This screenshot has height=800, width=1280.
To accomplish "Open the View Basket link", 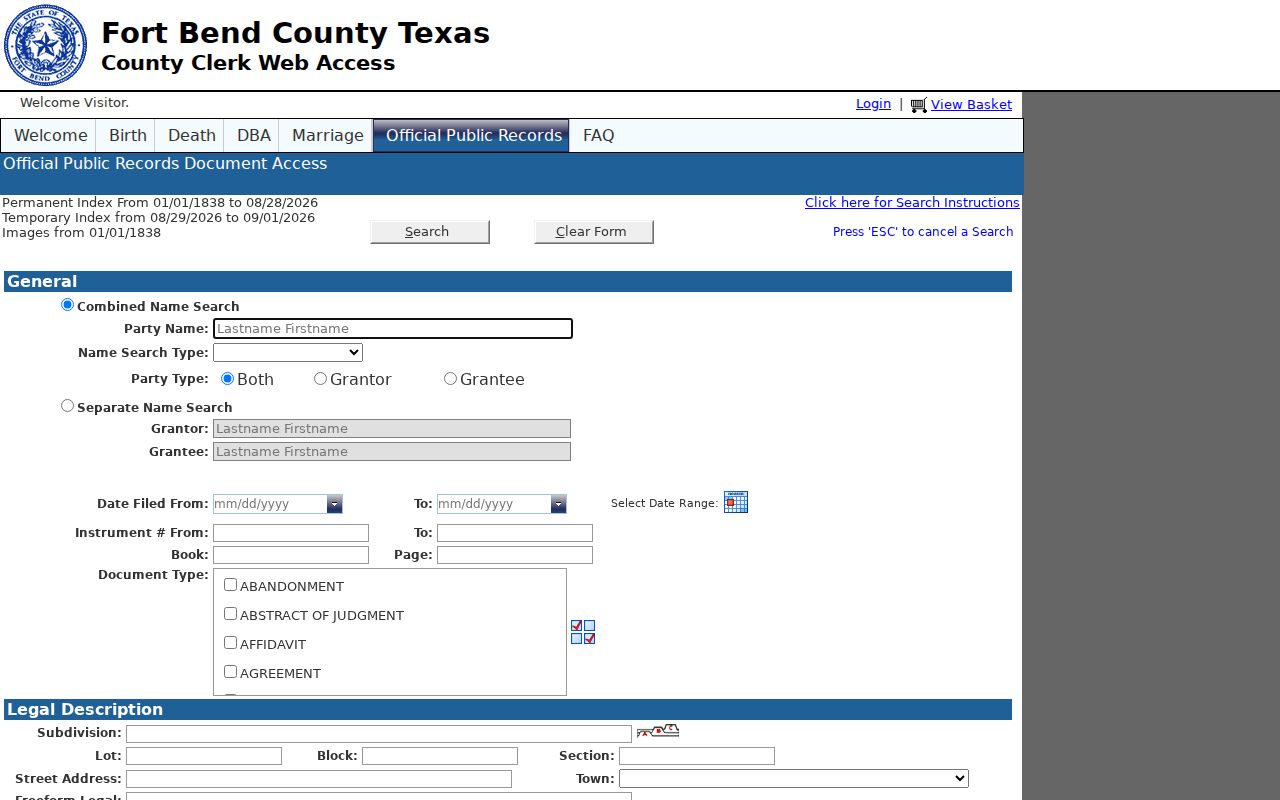I will click(971, 104).
